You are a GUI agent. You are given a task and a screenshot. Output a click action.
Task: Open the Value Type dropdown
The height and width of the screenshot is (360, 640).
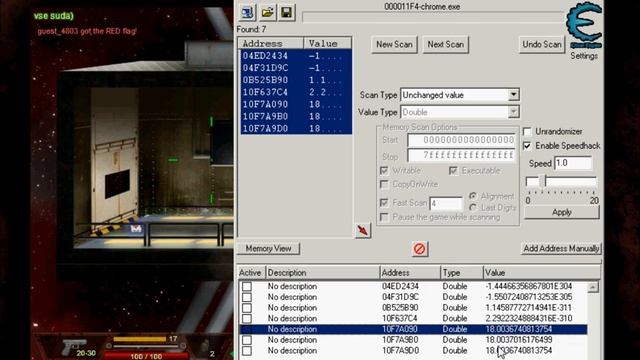[513, 112]
